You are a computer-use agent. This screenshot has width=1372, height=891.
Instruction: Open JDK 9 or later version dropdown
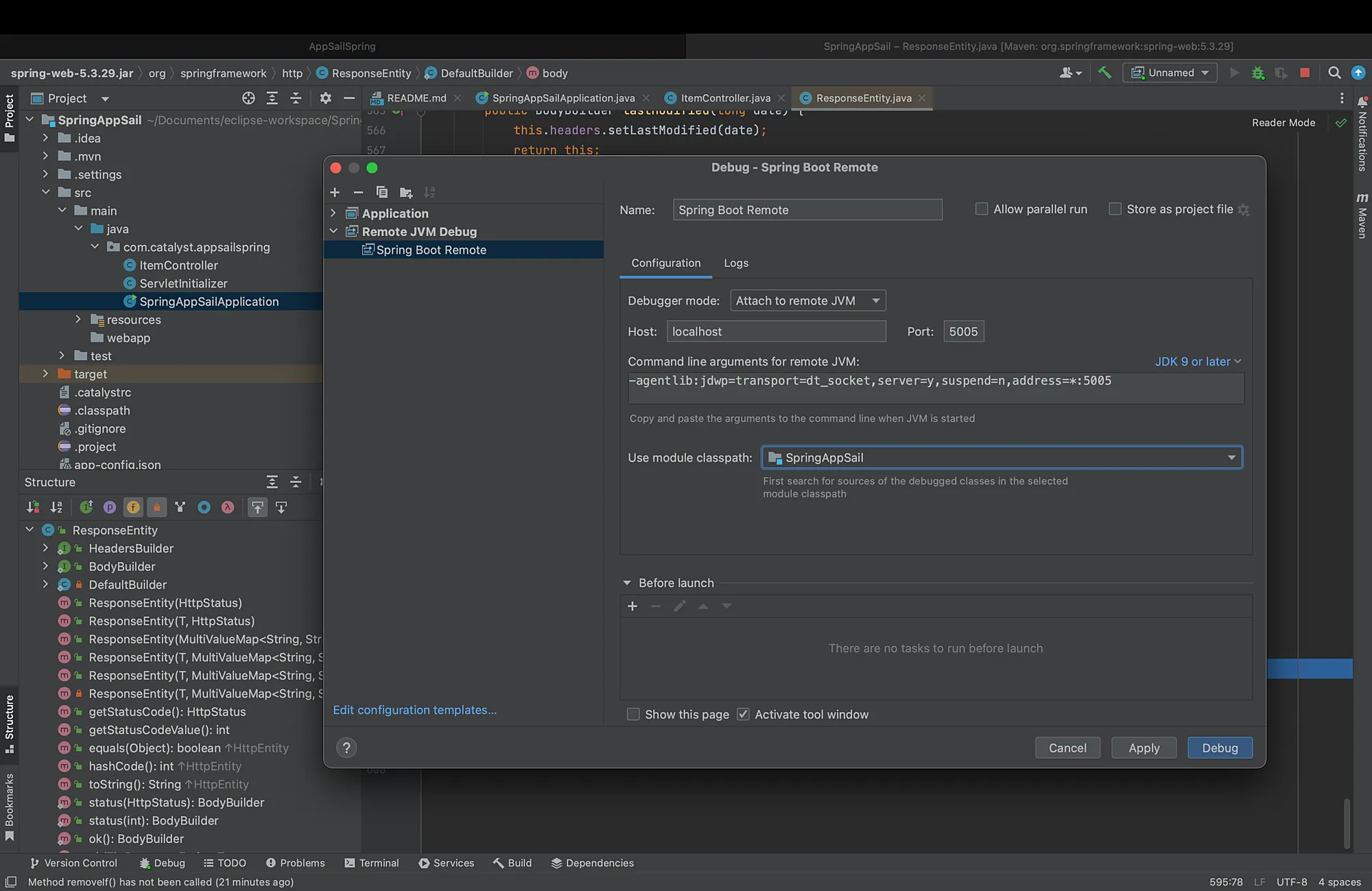(x=1198, y=361)
